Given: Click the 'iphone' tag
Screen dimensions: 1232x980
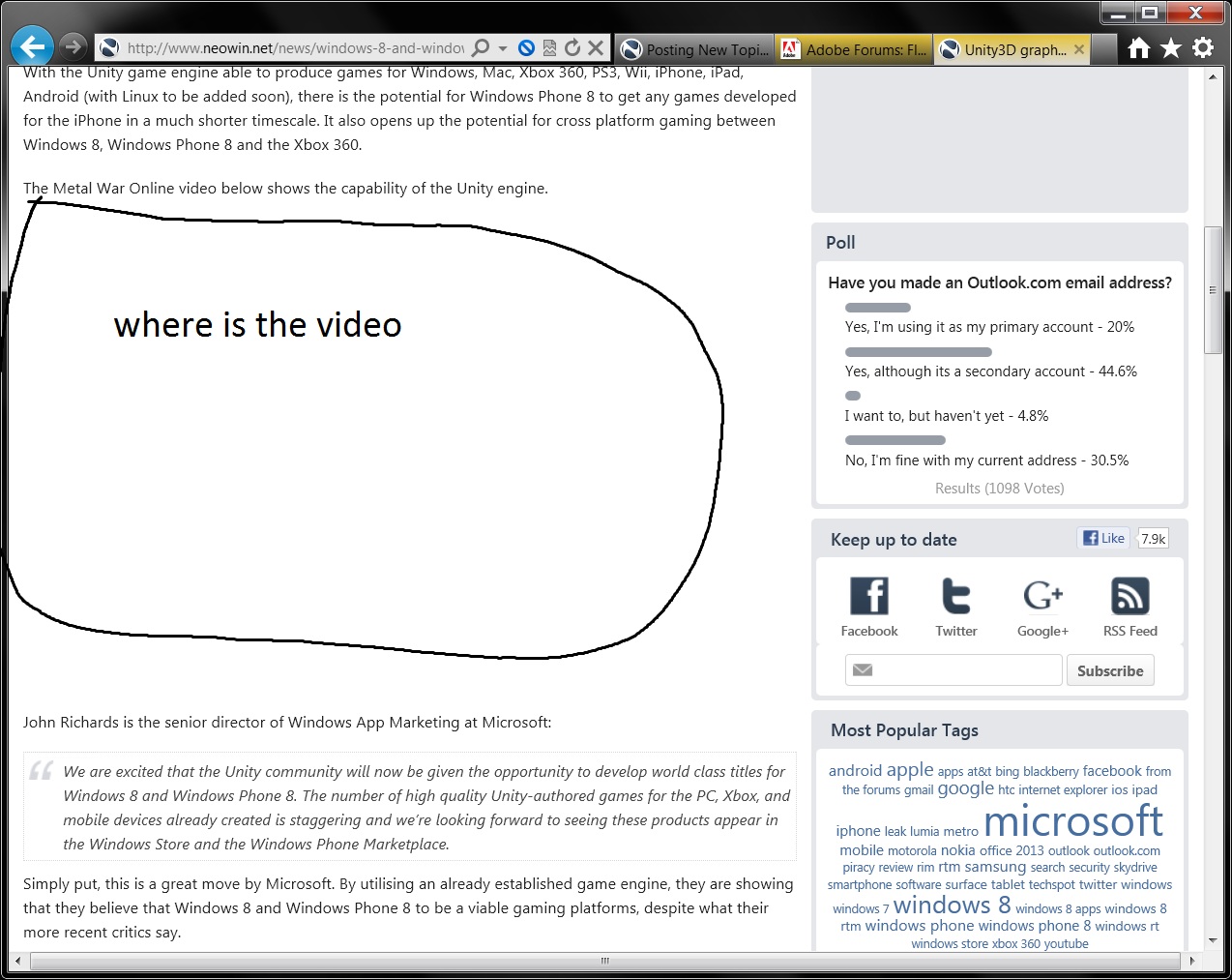Looking at the screenshot, I should (x=858, y=830).
